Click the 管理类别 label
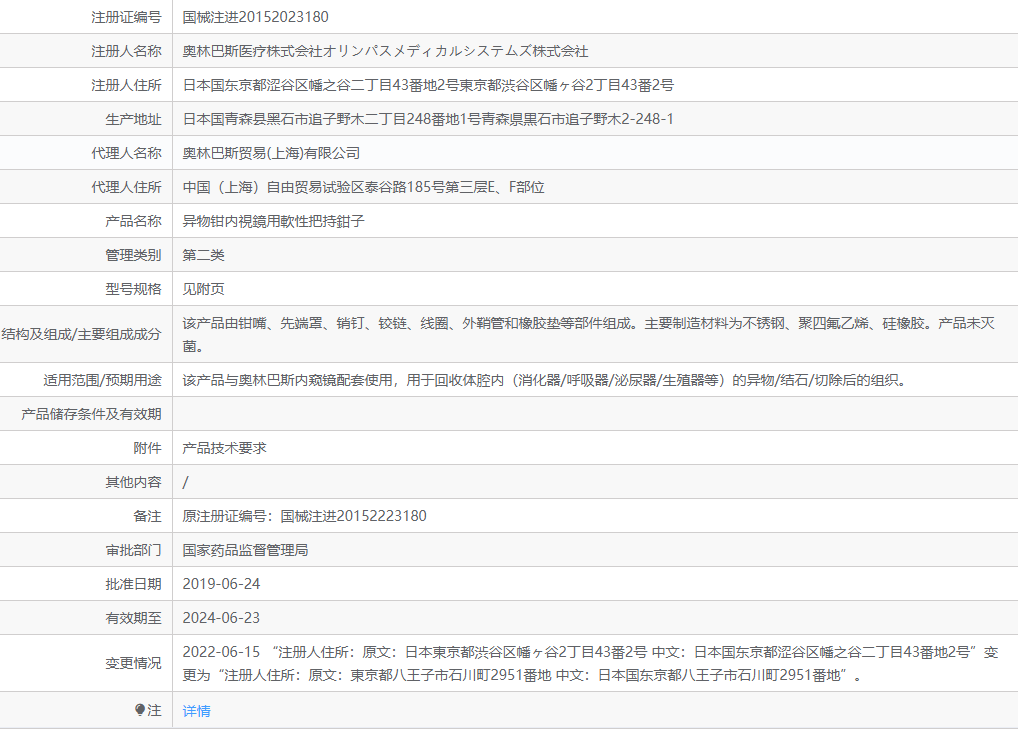The image size is (1018, 732). [x=133, y=255]
